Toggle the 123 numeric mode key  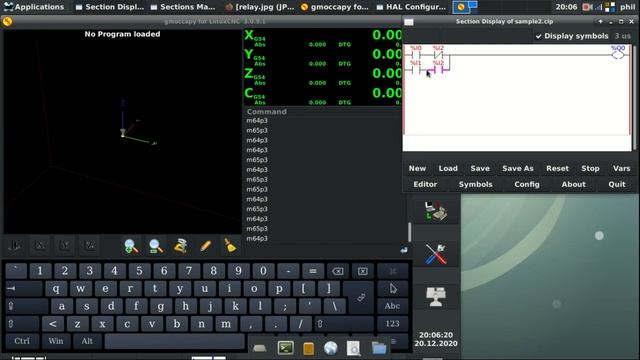point(393,324)
